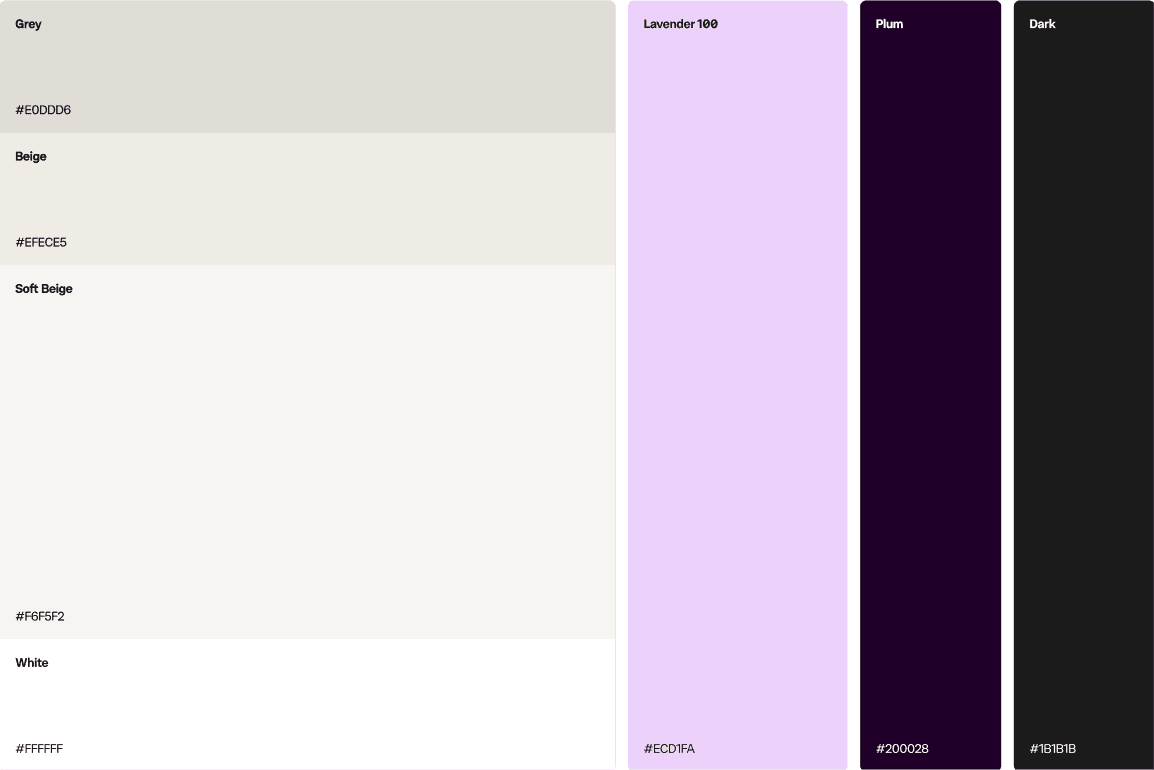Click the hex code #FFFFFF
This screenshot has height=770, width=1154.
point(39,749)
